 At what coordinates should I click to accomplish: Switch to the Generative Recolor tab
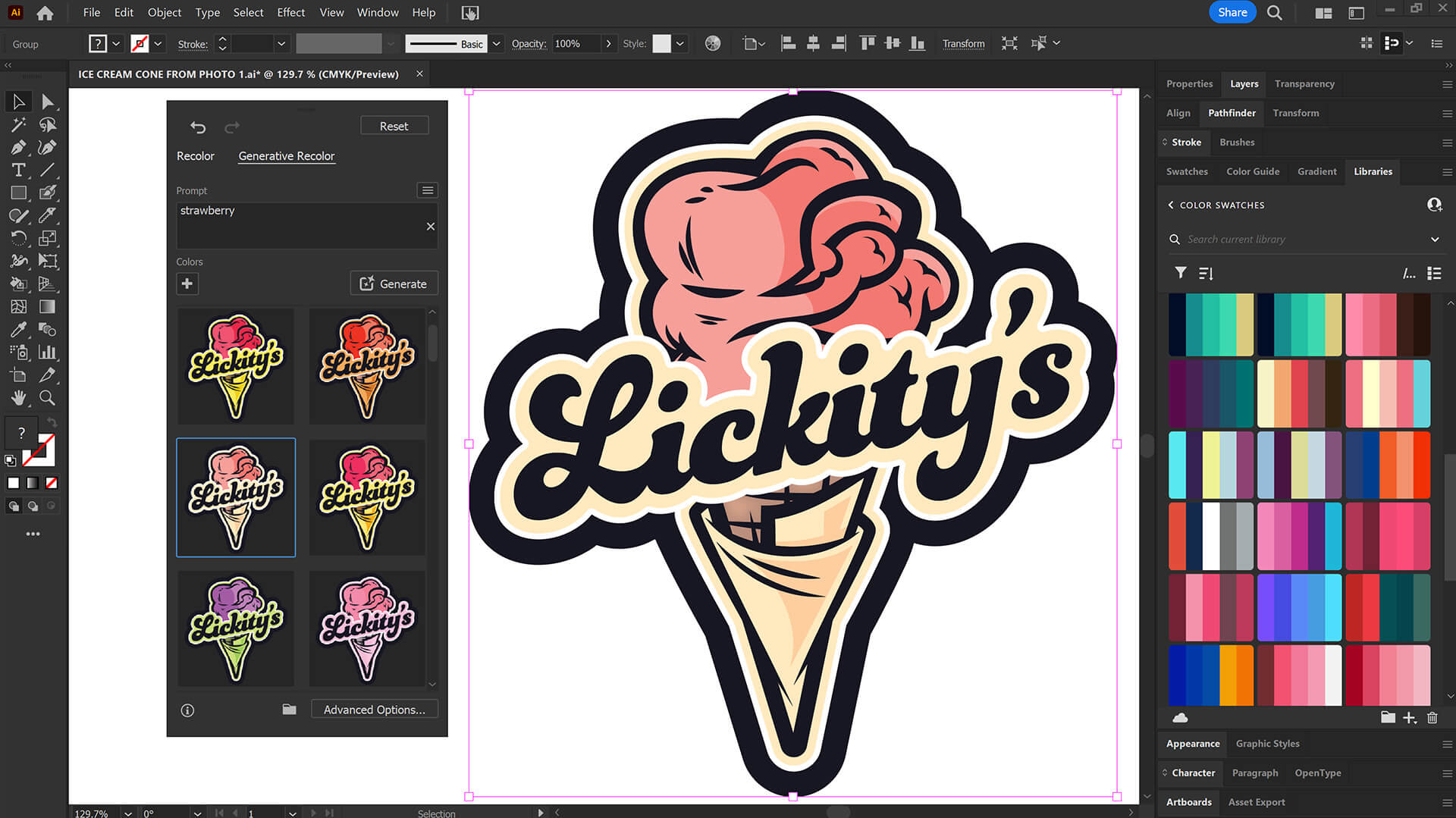click(x=287, y=156)
